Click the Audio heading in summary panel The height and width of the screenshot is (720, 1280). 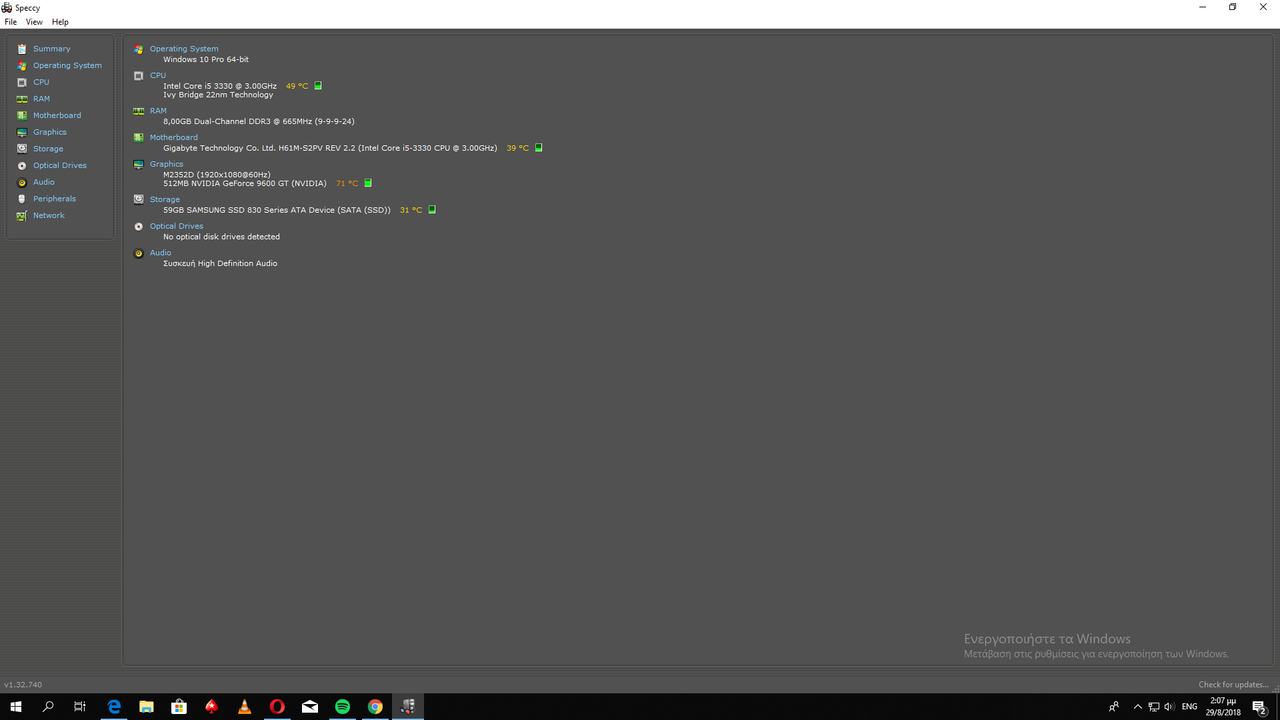(161, 253)
